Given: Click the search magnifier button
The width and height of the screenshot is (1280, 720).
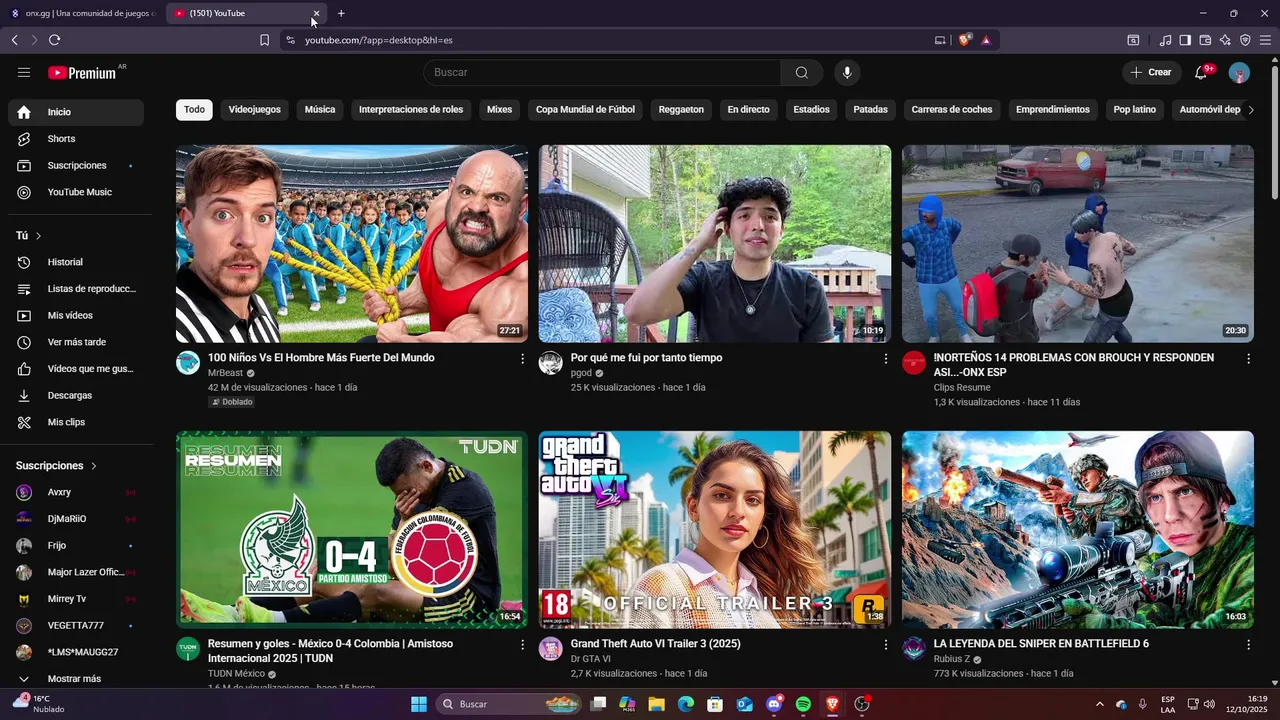Looking at the screenshot, I should tap(802, 72).
